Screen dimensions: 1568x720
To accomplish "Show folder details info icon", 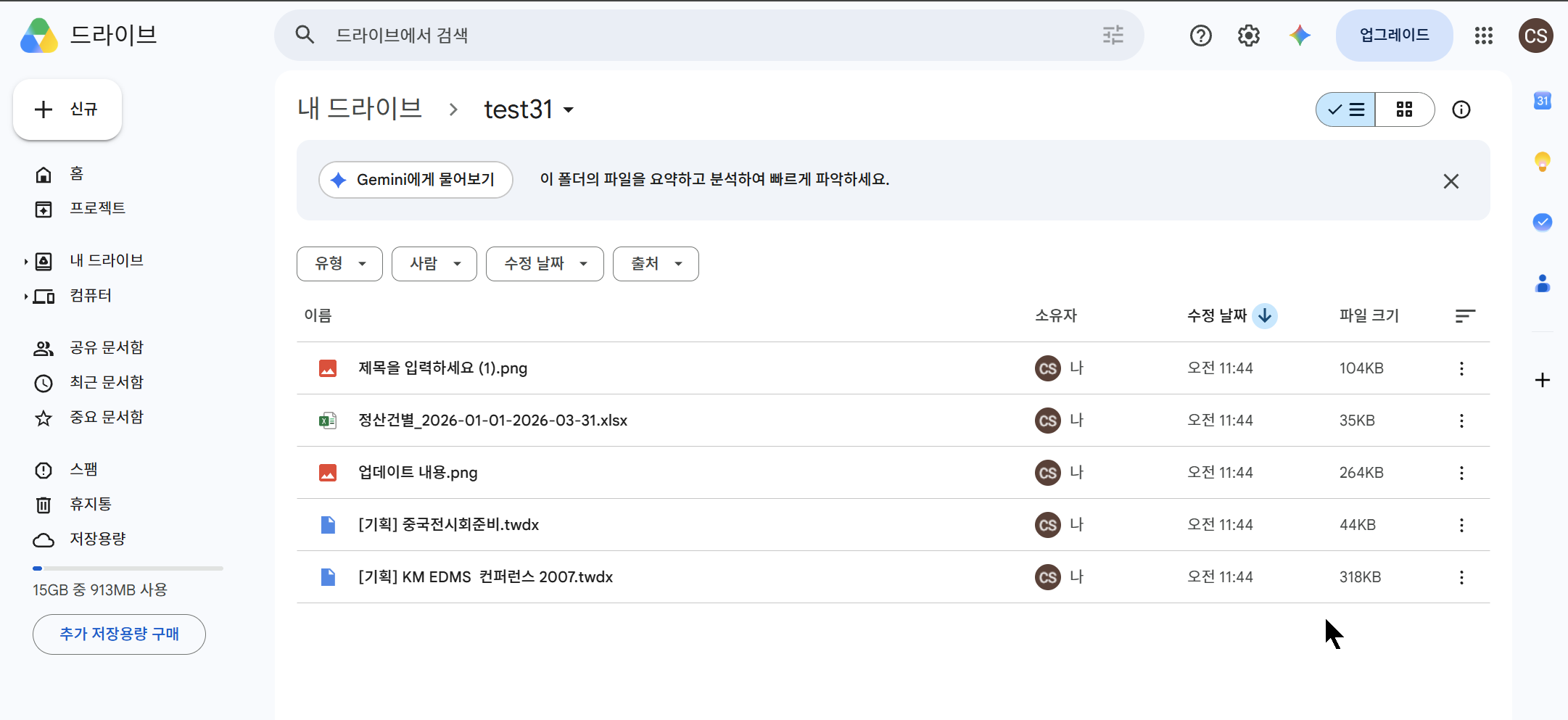I will click(x=1461, y=109).
